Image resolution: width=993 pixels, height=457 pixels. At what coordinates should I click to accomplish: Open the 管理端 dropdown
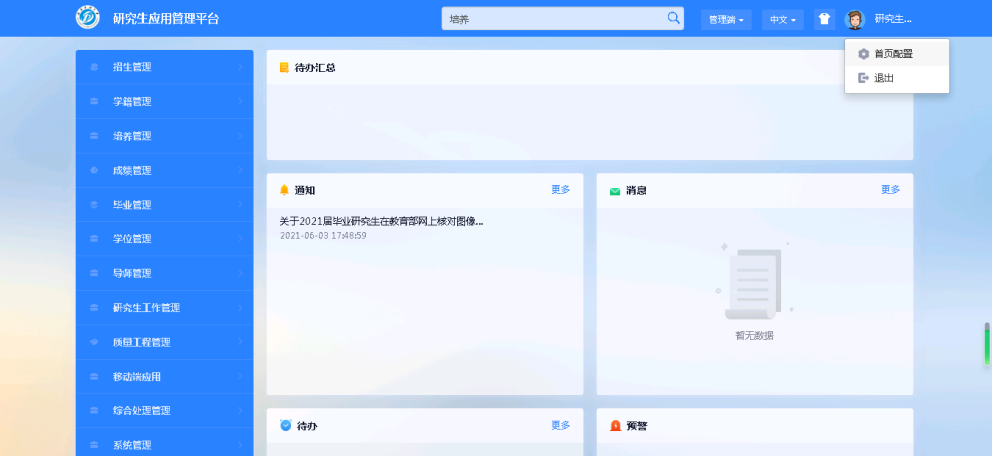pos(727,19)
